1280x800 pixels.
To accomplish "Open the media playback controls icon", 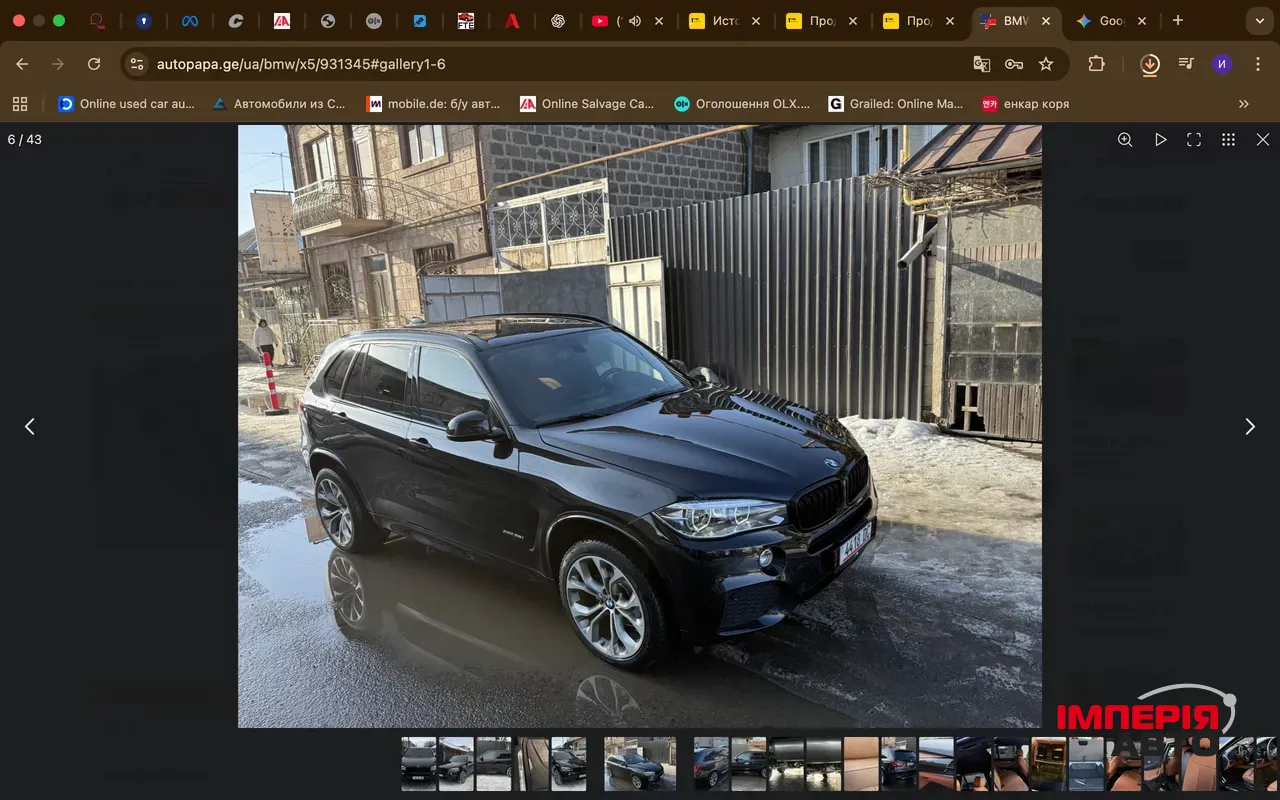I will (1185, 63).
